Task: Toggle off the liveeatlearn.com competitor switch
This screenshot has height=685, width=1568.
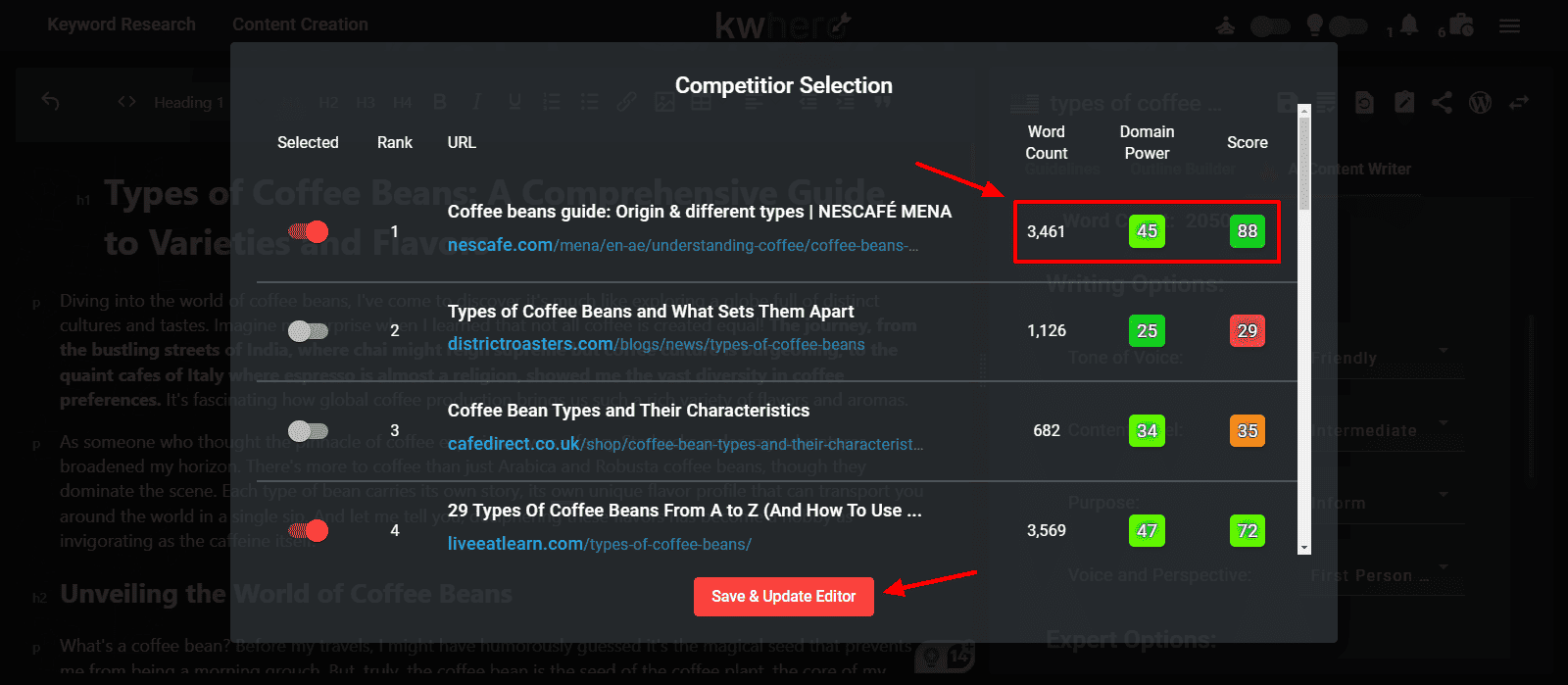Action: [x=309, y=531]
